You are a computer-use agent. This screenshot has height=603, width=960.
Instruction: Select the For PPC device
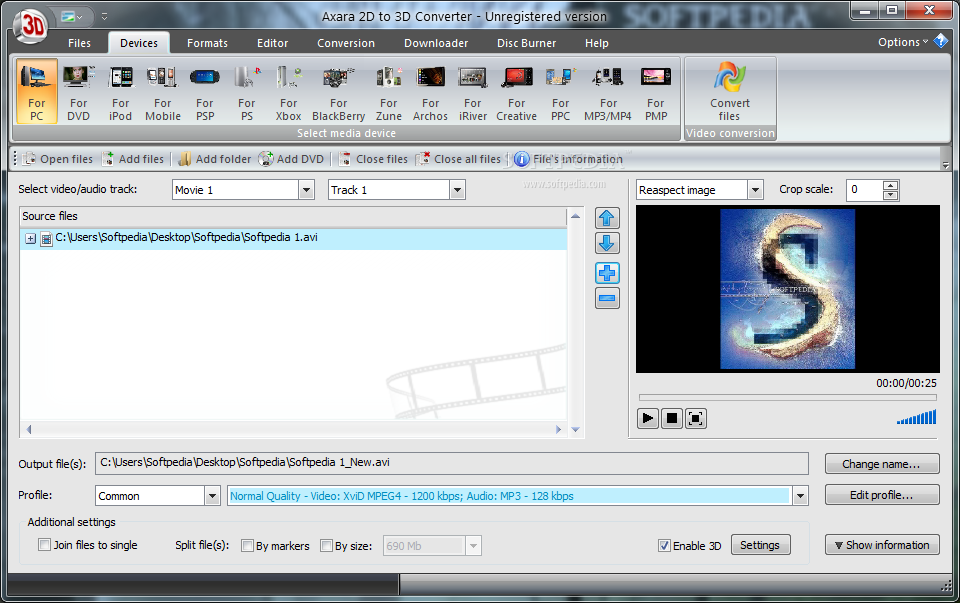(560, 92)
